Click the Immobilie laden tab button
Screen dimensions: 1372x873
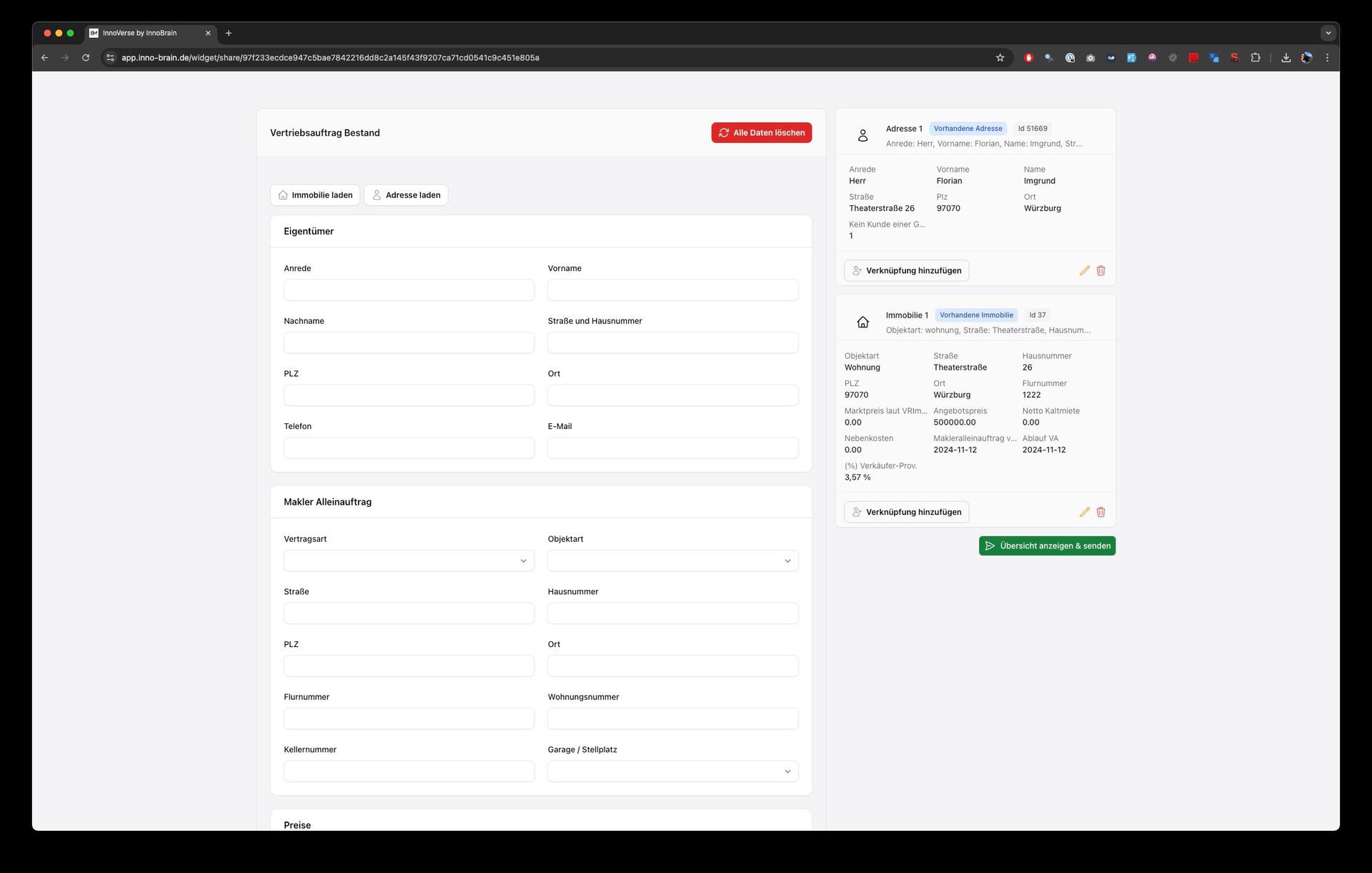(x=314, y=195)
